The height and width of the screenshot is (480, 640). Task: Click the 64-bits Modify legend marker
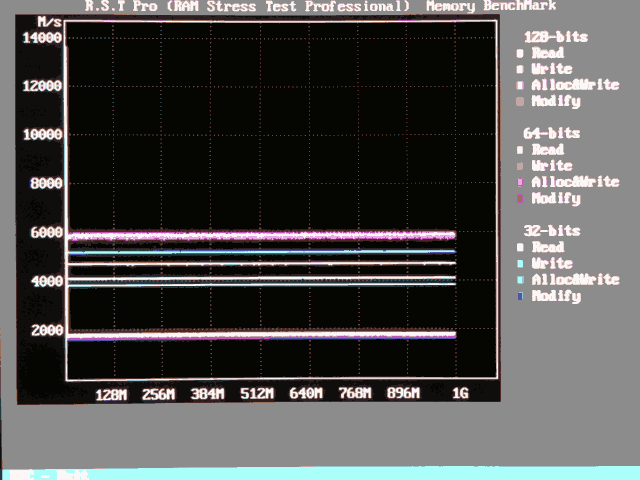520,199
